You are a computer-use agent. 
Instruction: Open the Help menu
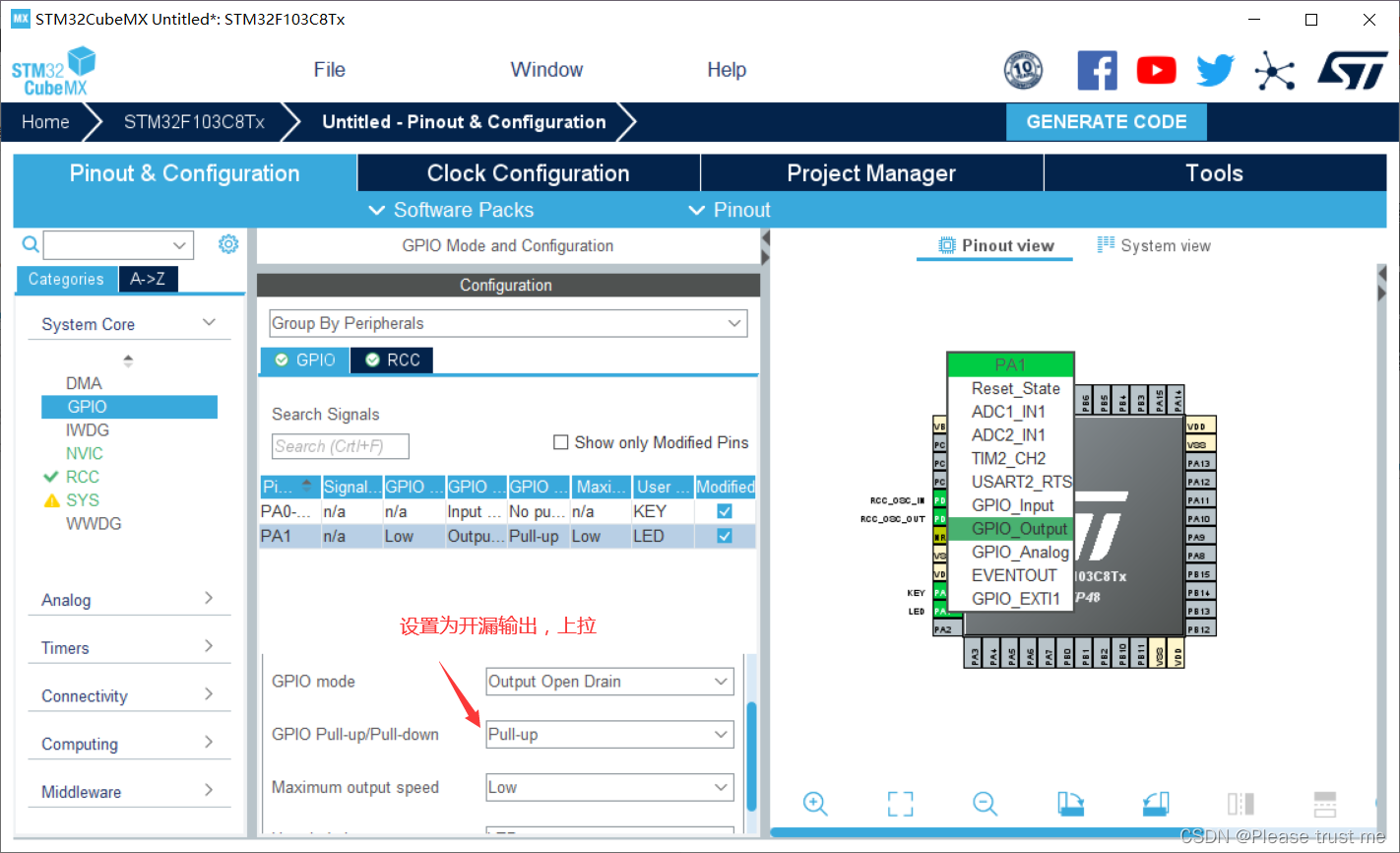click(727, 70)
